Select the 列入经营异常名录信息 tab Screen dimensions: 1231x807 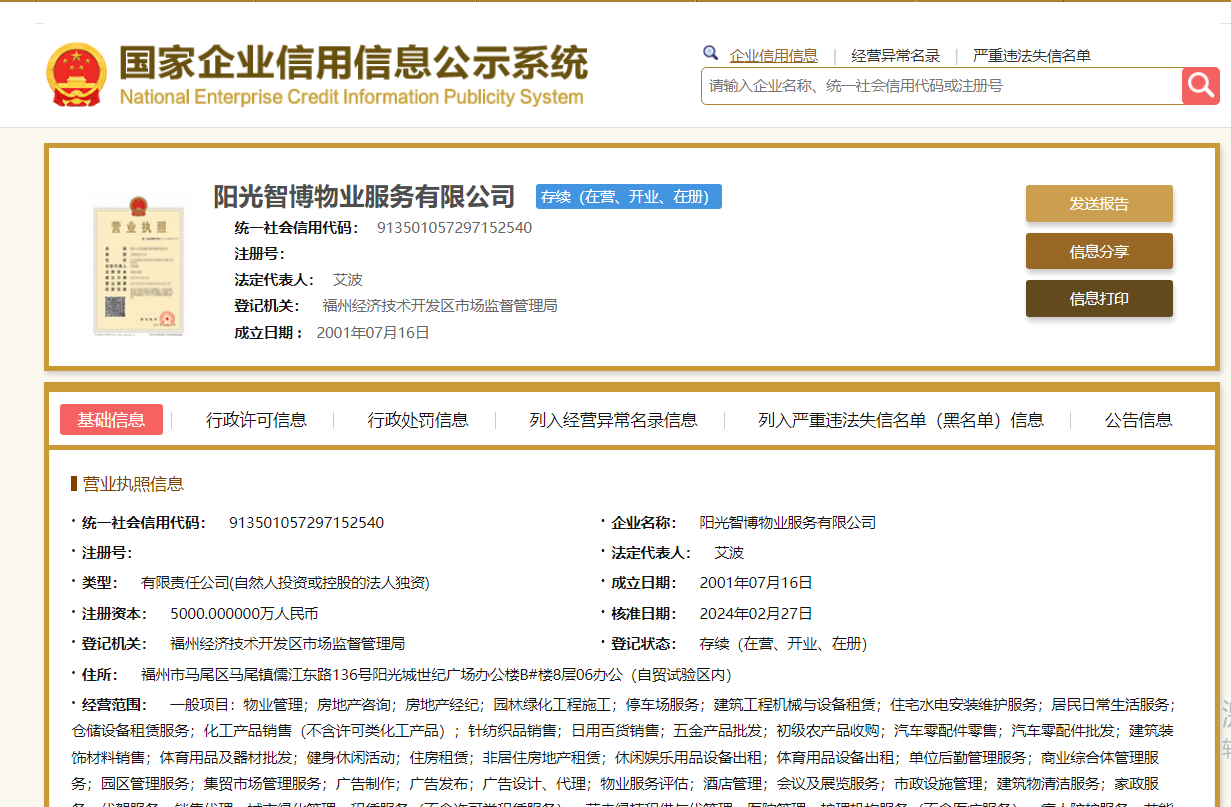(613, 420)
